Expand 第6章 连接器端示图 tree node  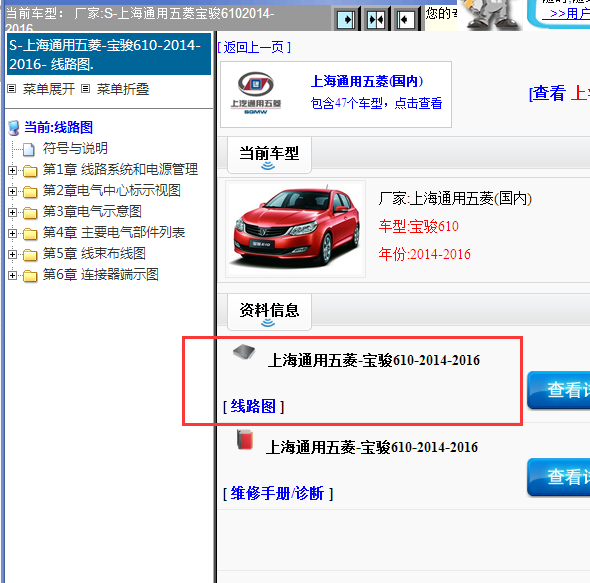12,276
